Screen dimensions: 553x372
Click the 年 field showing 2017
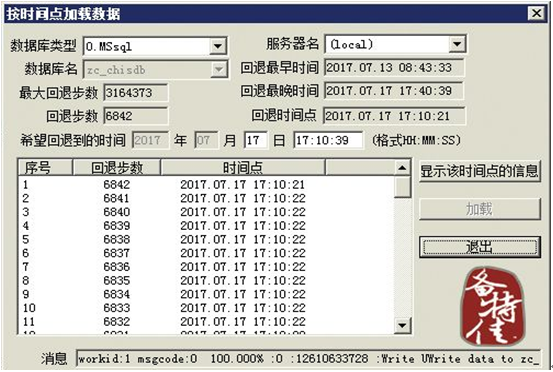tap(150, 140)
